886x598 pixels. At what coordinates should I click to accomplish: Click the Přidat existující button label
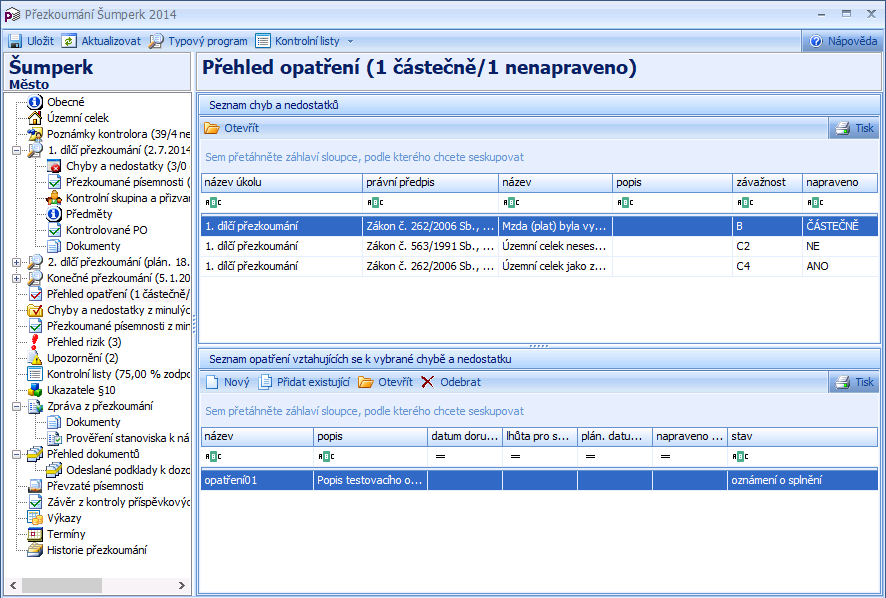pyautogui.click(x=313, y=382)
